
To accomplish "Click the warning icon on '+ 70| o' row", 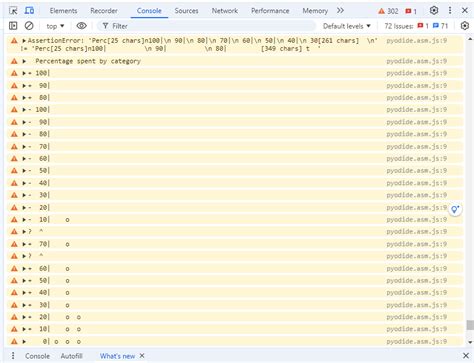I will 14,244.
